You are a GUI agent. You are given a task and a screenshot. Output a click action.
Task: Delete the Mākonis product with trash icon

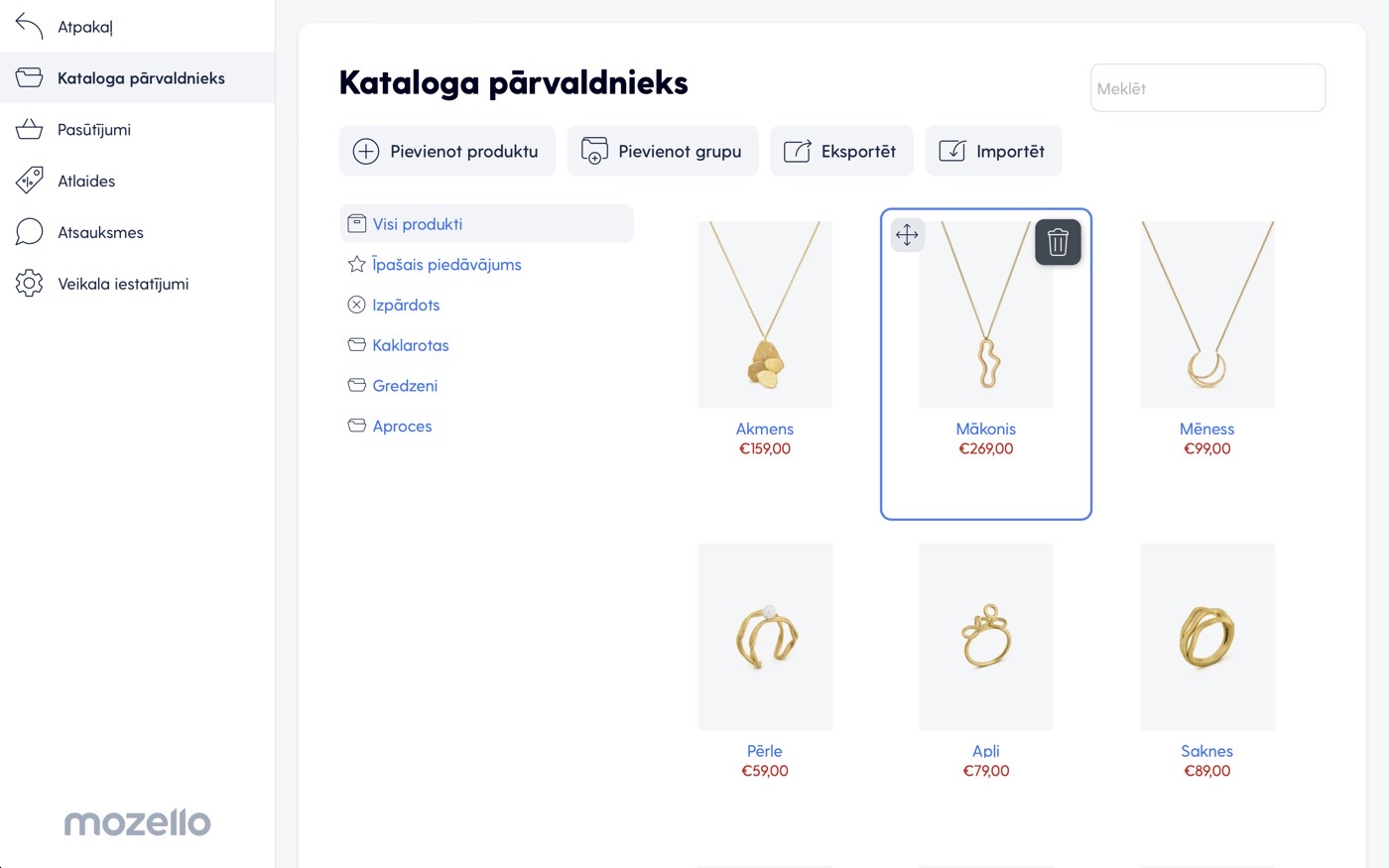tap(1058, 242)
